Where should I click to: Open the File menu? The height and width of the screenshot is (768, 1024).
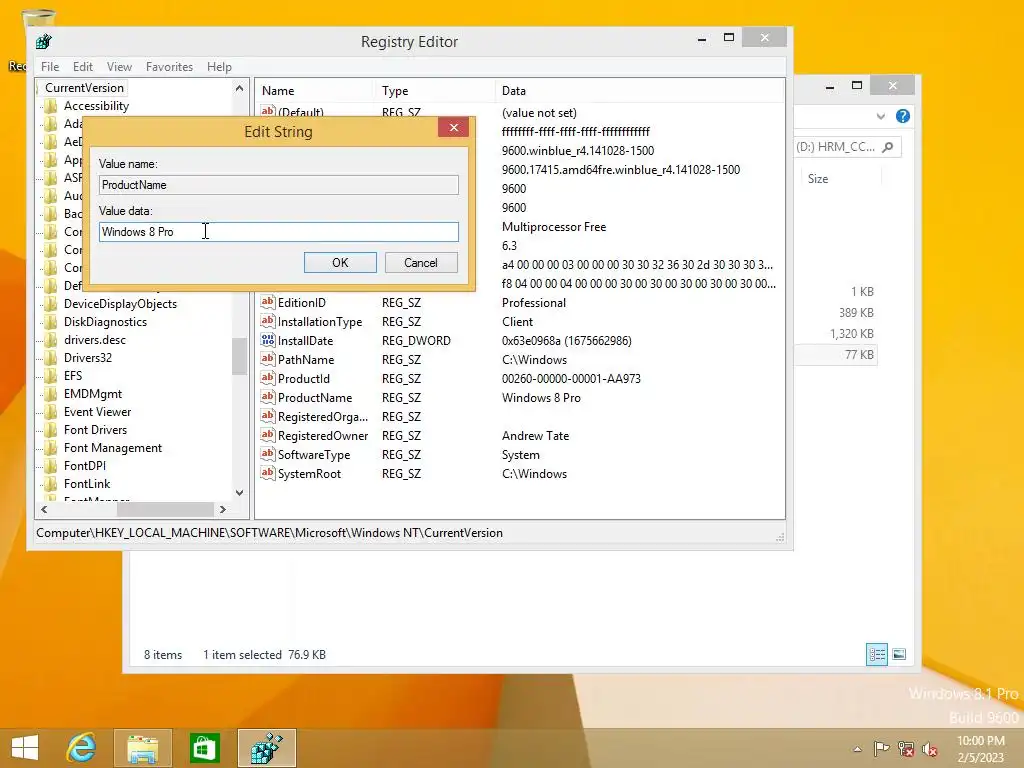(x=50, y=67)
